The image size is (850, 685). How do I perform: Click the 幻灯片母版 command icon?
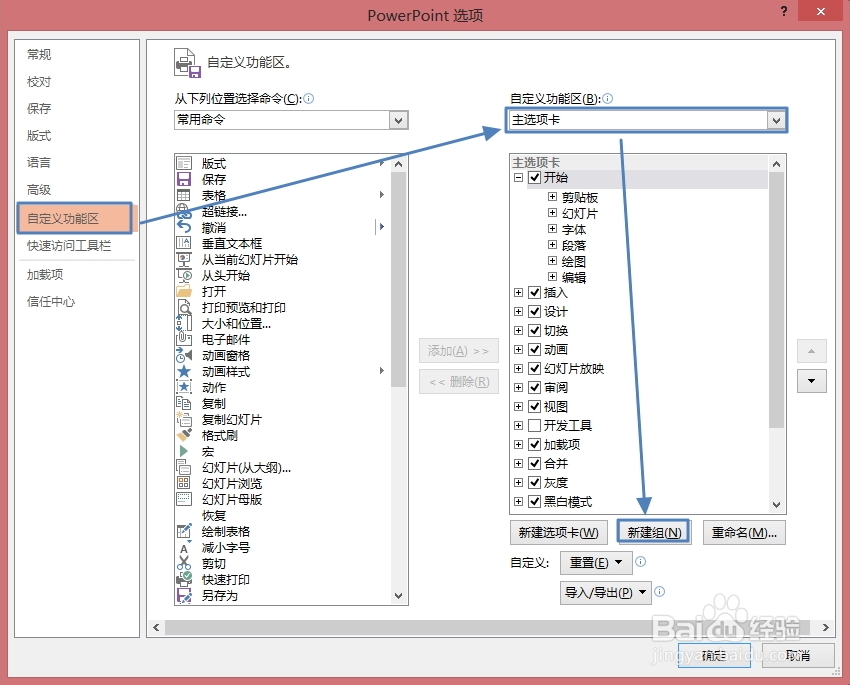pos(185,499)
